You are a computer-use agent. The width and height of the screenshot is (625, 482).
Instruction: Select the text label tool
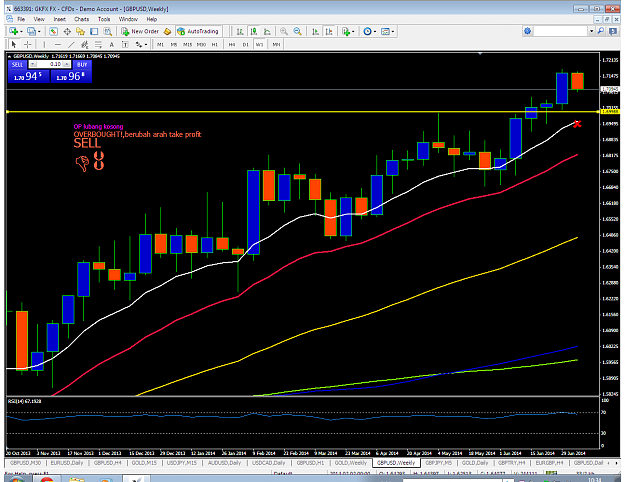coord(125,44)
